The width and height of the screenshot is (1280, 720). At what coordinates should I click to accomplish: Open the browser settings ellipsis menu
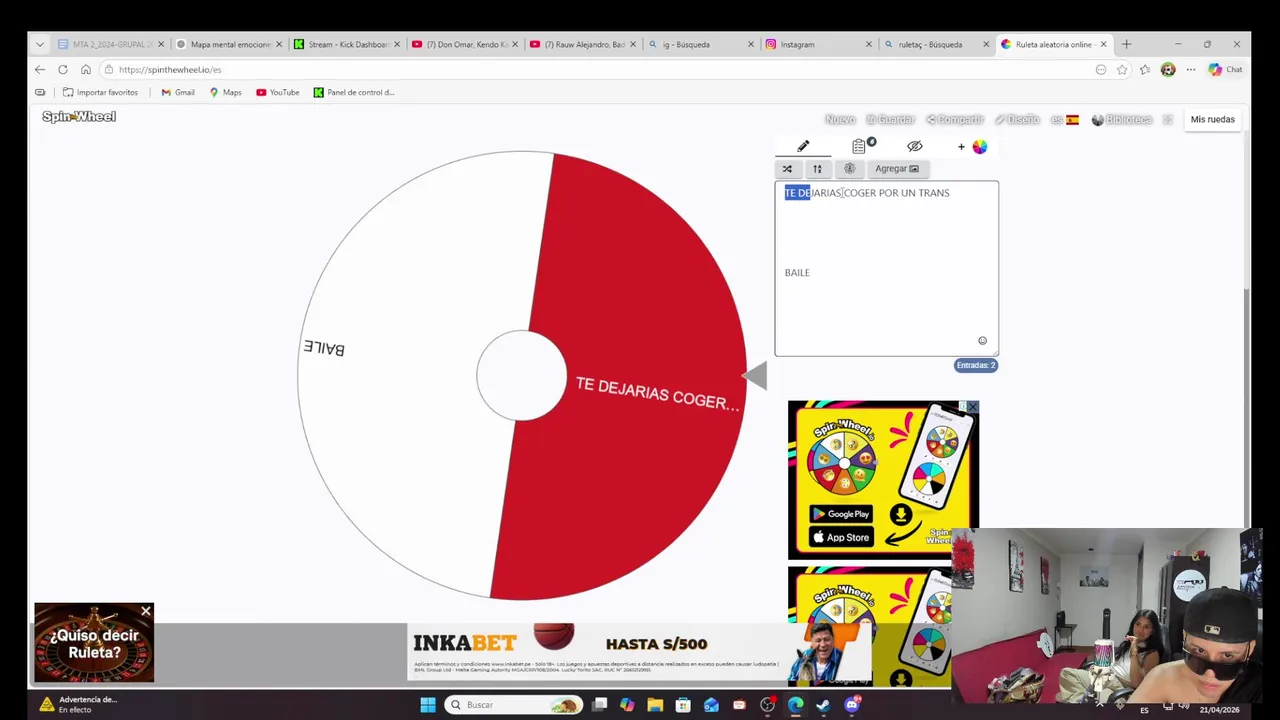click(x=1191, y=70)
